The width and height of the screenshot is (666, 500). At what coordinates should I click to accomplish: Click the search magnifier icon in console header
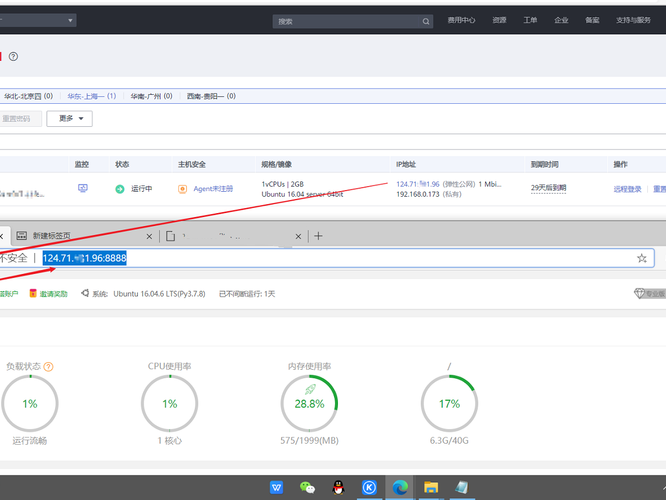(426, 21)
